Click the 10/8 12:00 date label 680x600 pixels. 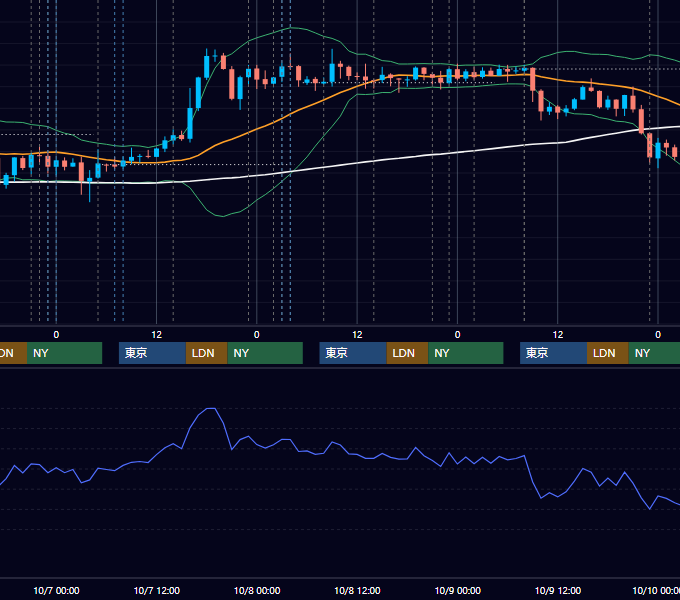click(357, 590)
